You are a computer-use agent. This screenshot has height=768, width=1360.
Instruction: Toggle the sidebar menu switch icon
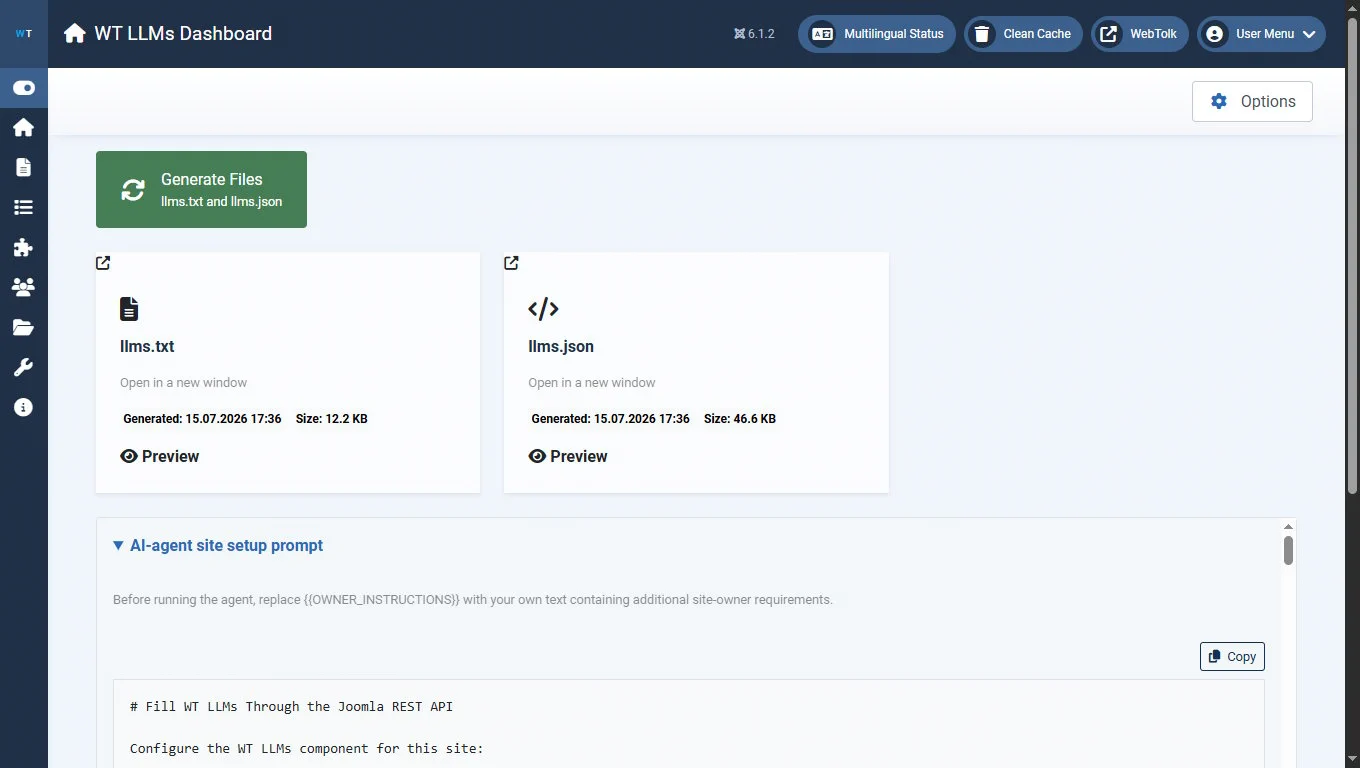23,88
